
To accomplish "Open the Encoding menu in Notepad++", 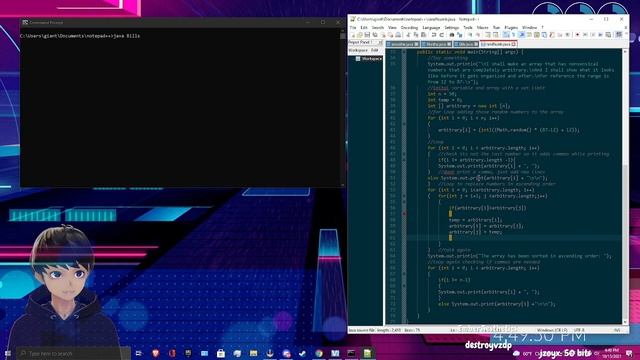I will point(409,27).
